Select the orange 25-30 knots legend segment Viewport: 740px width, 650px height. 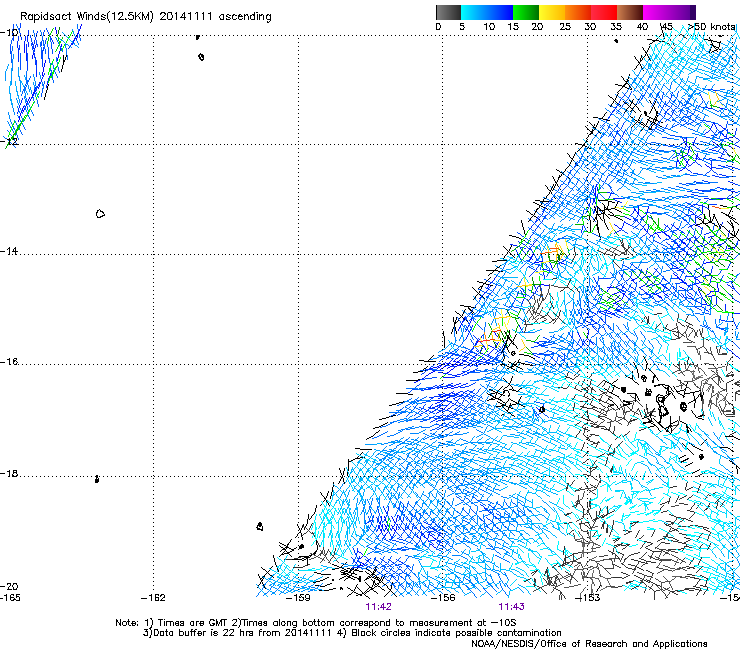point(578,12)
